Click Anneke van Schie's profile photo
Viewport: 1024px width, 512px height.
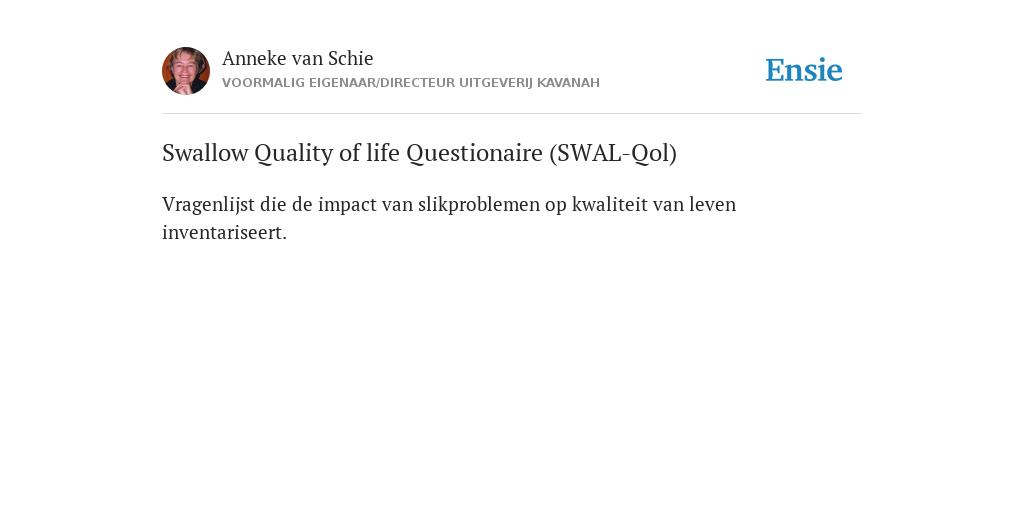click(x=186, y=71)
